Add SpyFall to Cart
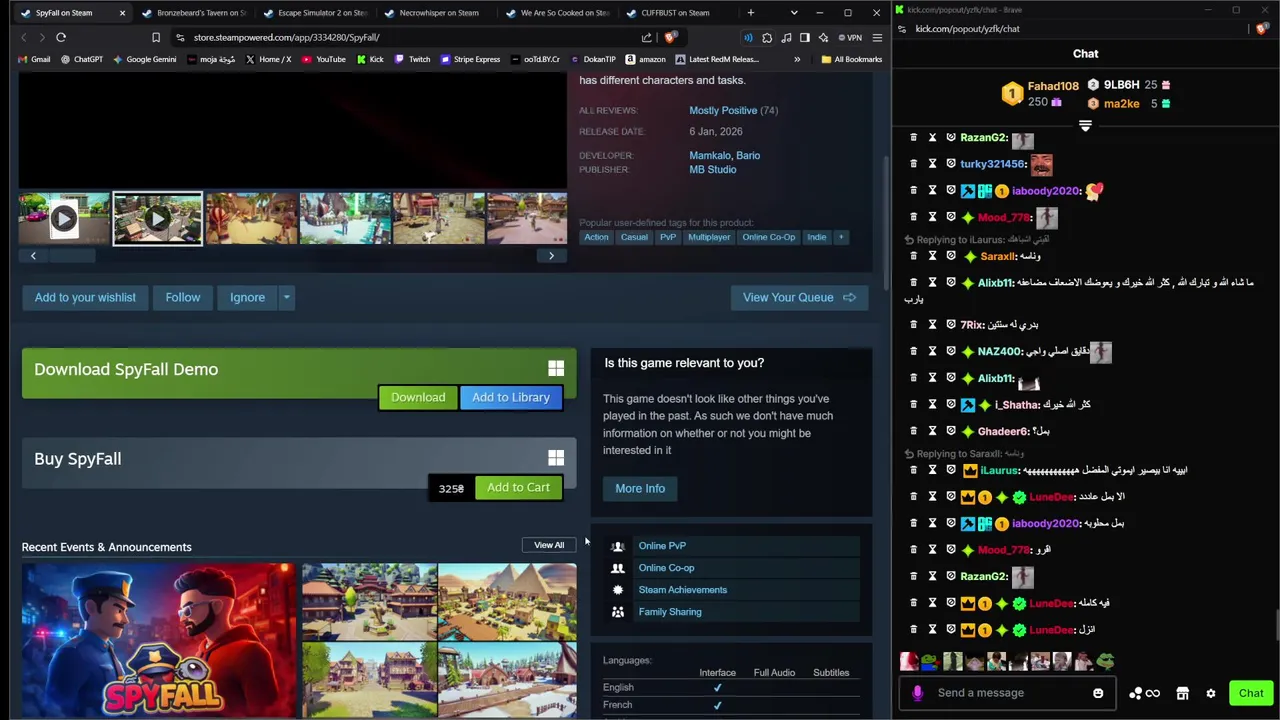 click(x=518, y=487)
